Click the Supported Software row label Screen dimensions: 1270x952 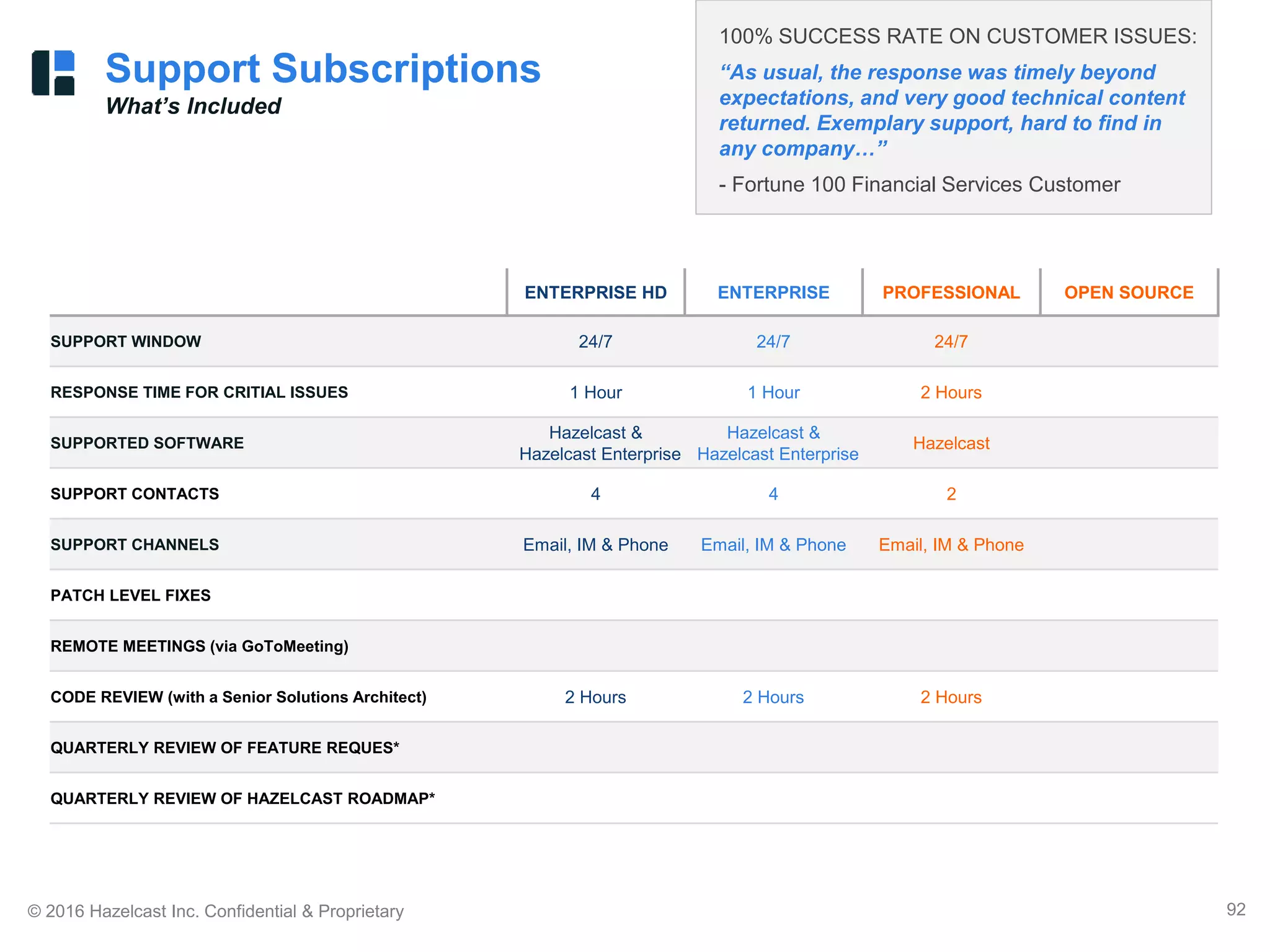coord(147,443)
